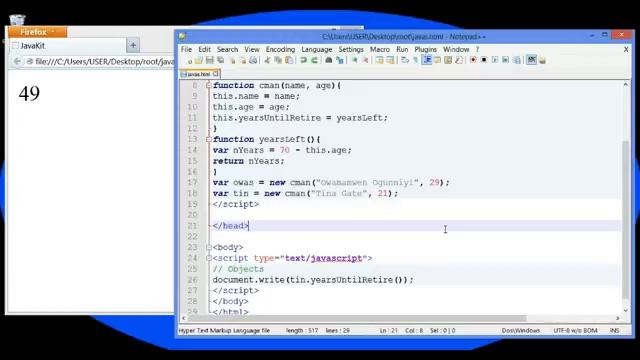Click the 'INS' status bar indicator
Screen dimensions: 640x360
click(x=614, y=331)
